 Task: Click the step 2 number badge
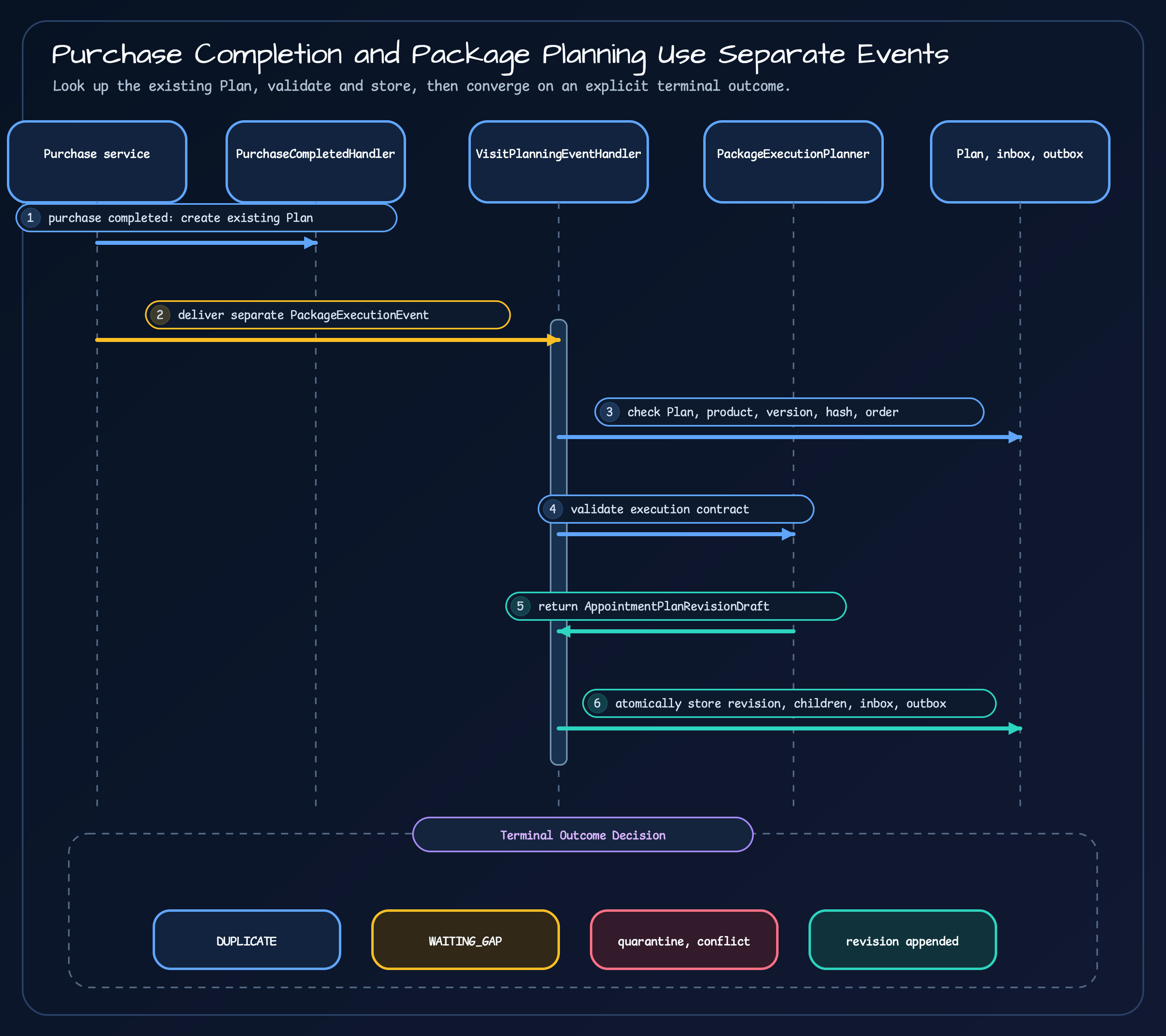click(160, 315)
